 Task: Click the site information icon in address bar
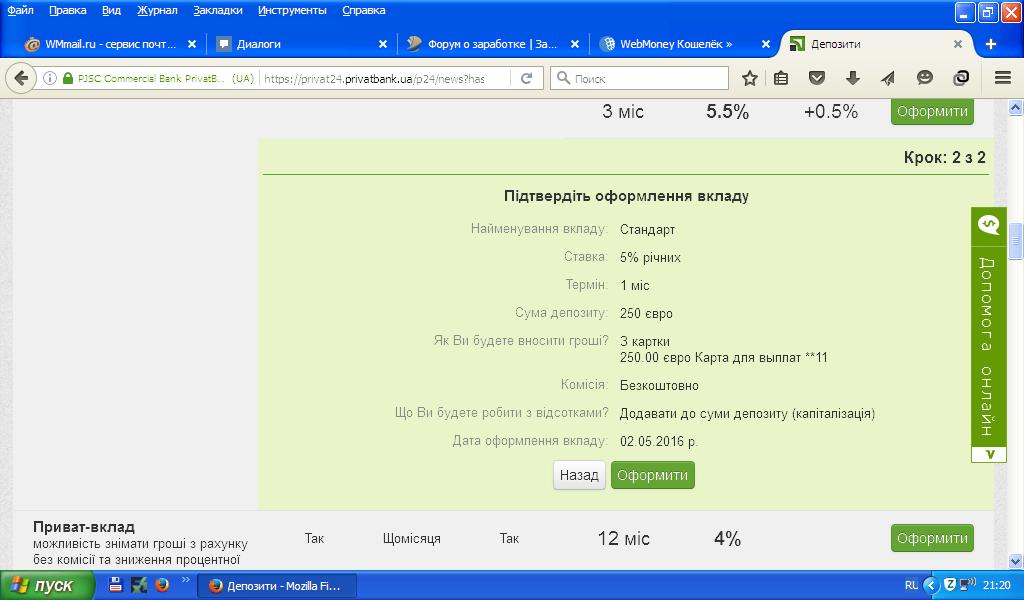tap(49, 78)
